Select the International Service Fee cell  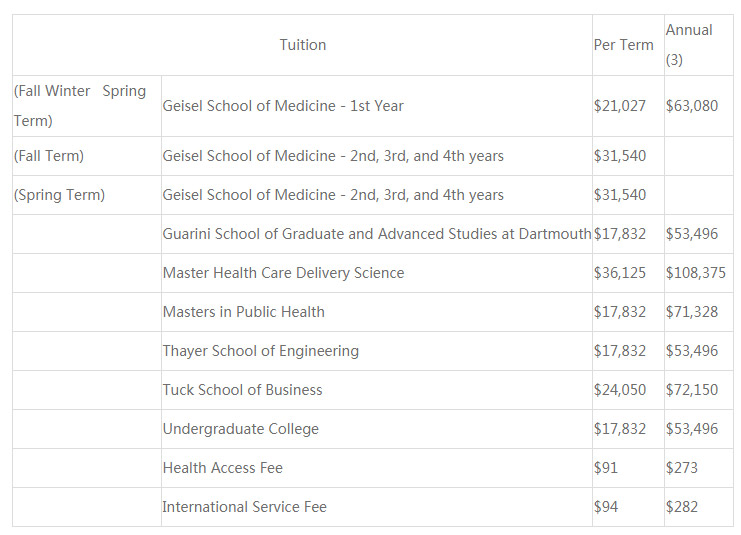[x=245, y=507]
